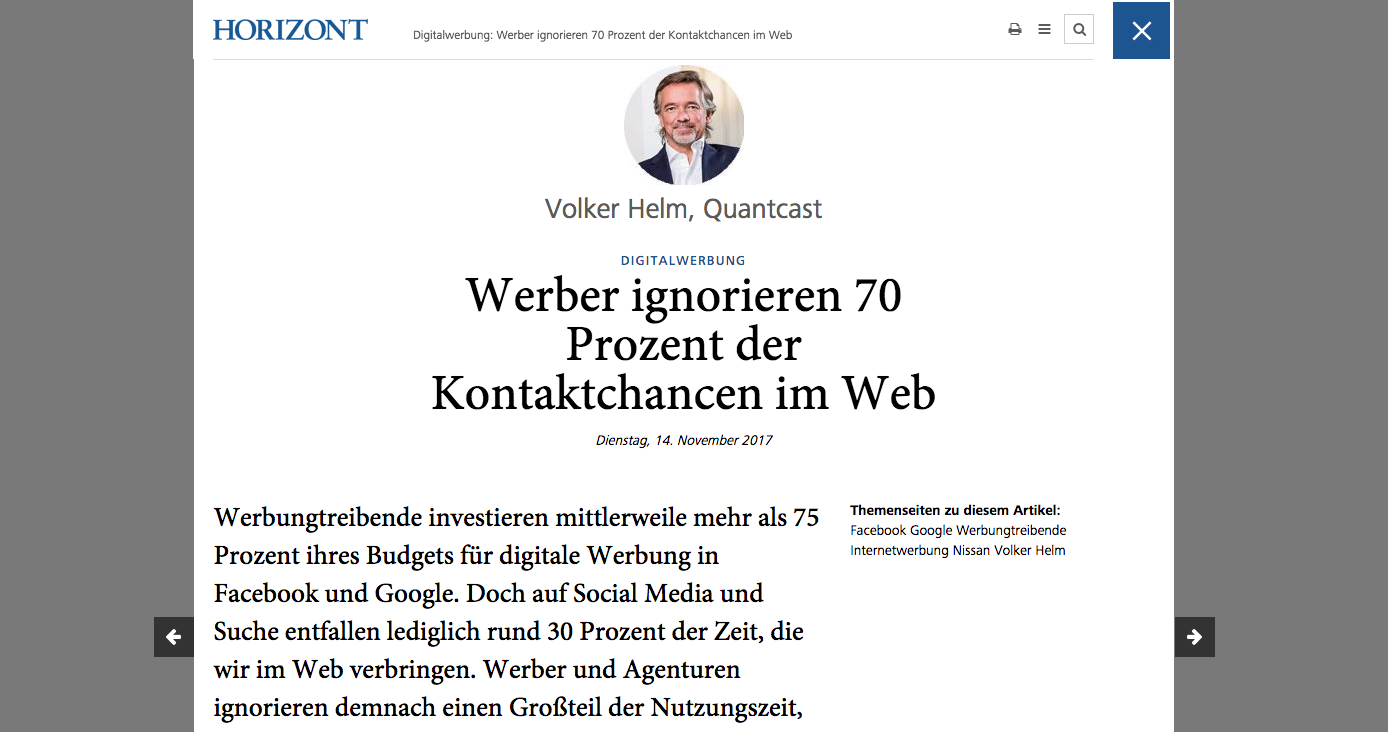The height and width of the screenshot is (732, 1388).
Task: Go to the next article arrow
Action: click(x=1194, y=637)
